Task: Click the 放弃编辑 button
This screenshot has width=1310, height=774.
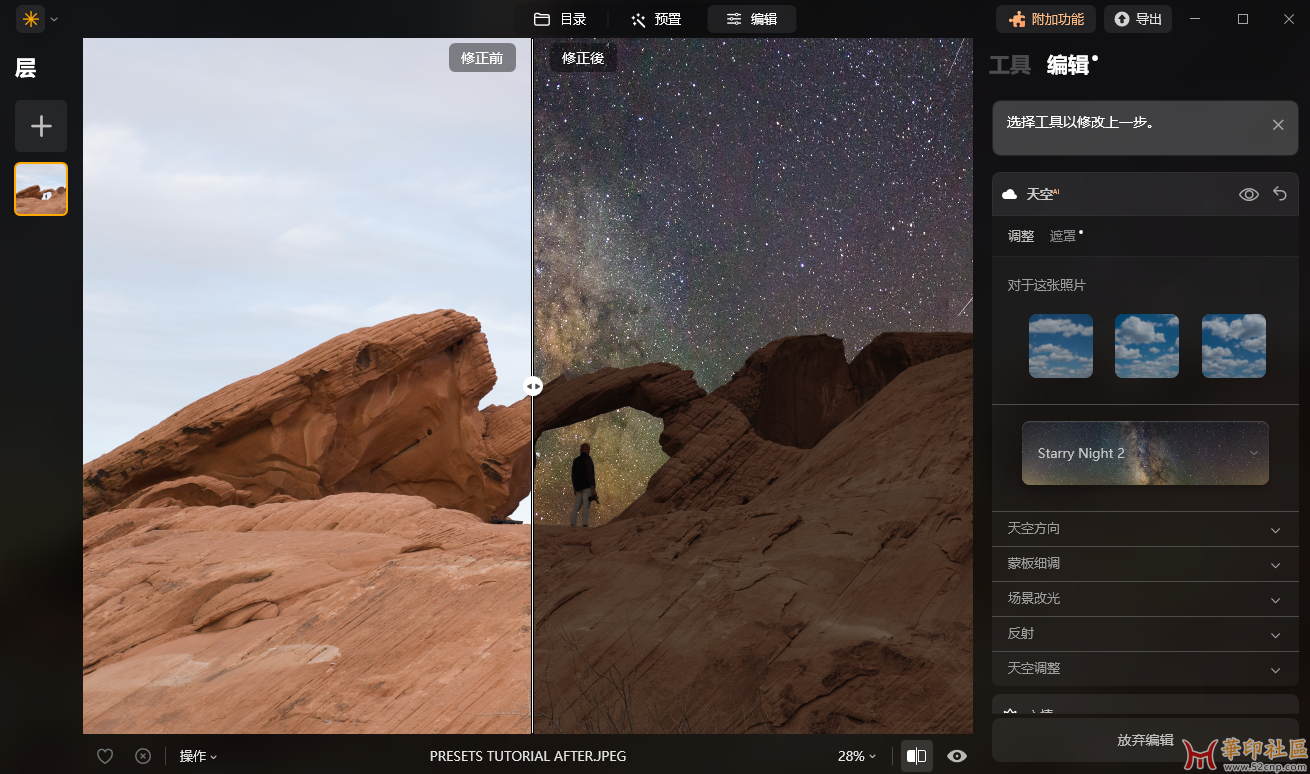Action: point(1145,740)
